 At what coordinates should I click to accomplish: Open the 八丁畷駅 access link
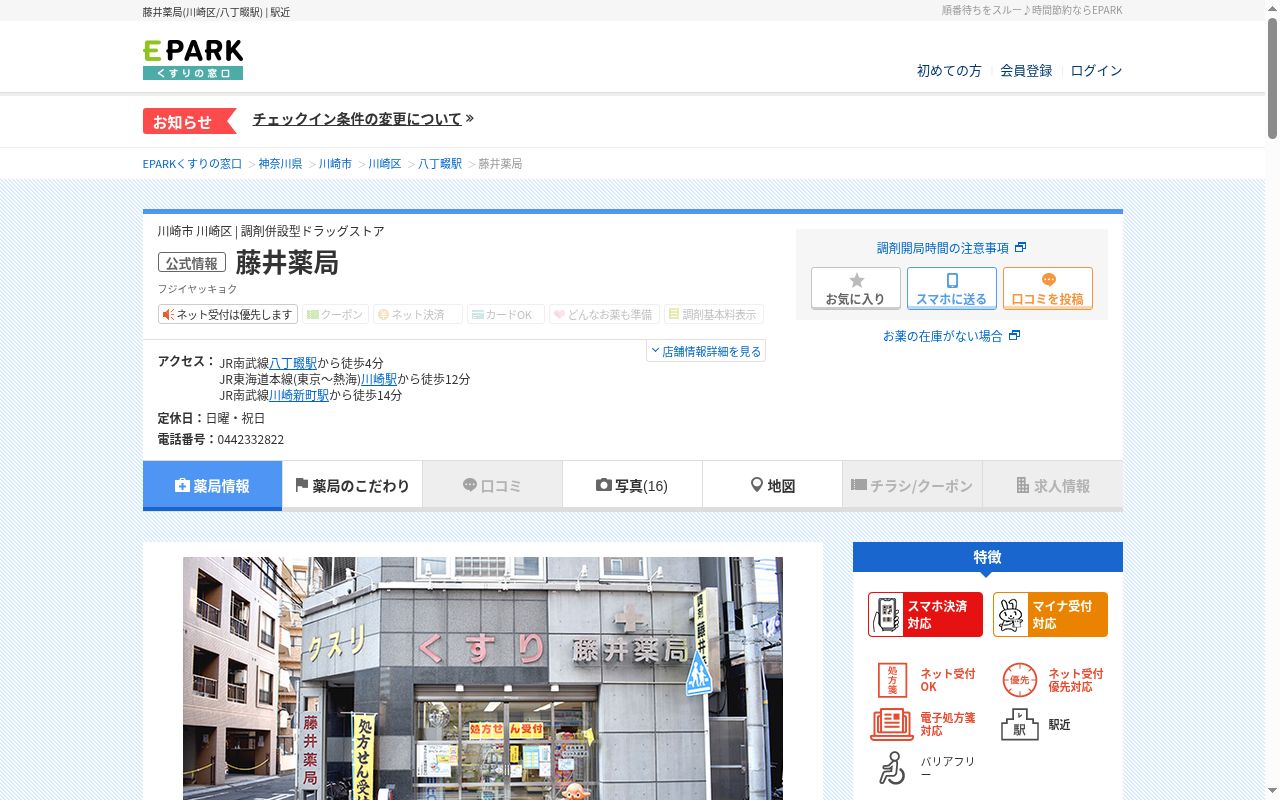point(293,363)
